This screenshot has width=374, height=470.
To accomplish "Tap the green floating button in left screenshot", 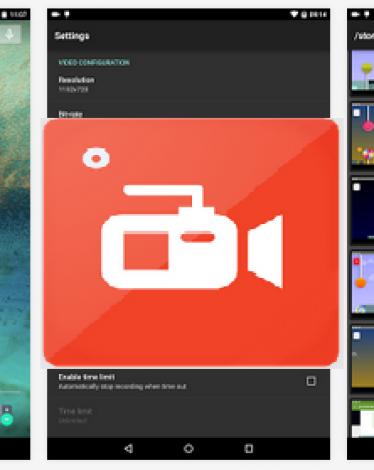I will coord(7,419).
